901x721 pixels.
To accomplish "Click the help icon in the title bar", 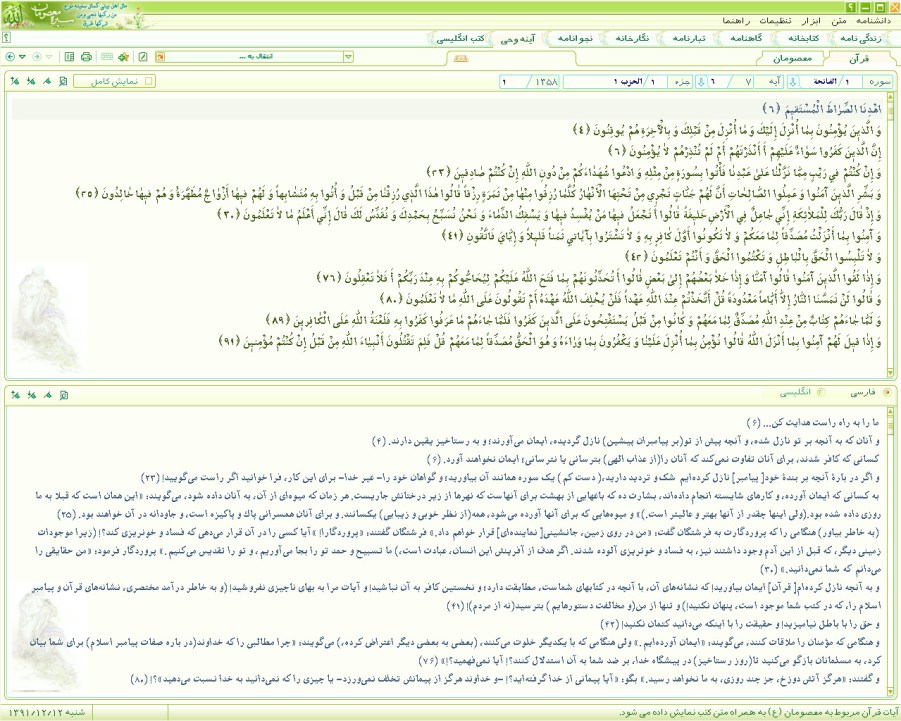I will (x=851, y=7).
